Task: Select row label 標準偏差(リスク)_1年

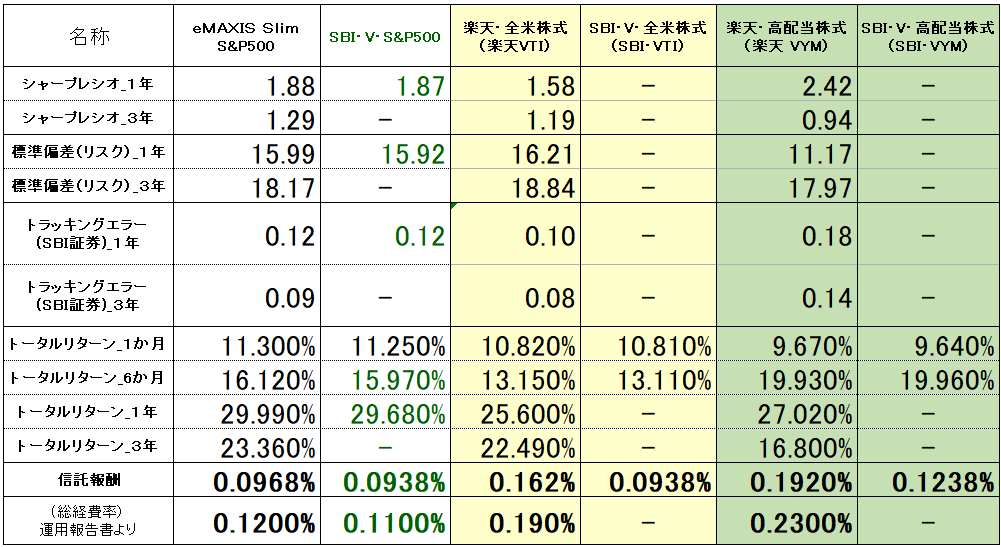Action: pos(88,152)
